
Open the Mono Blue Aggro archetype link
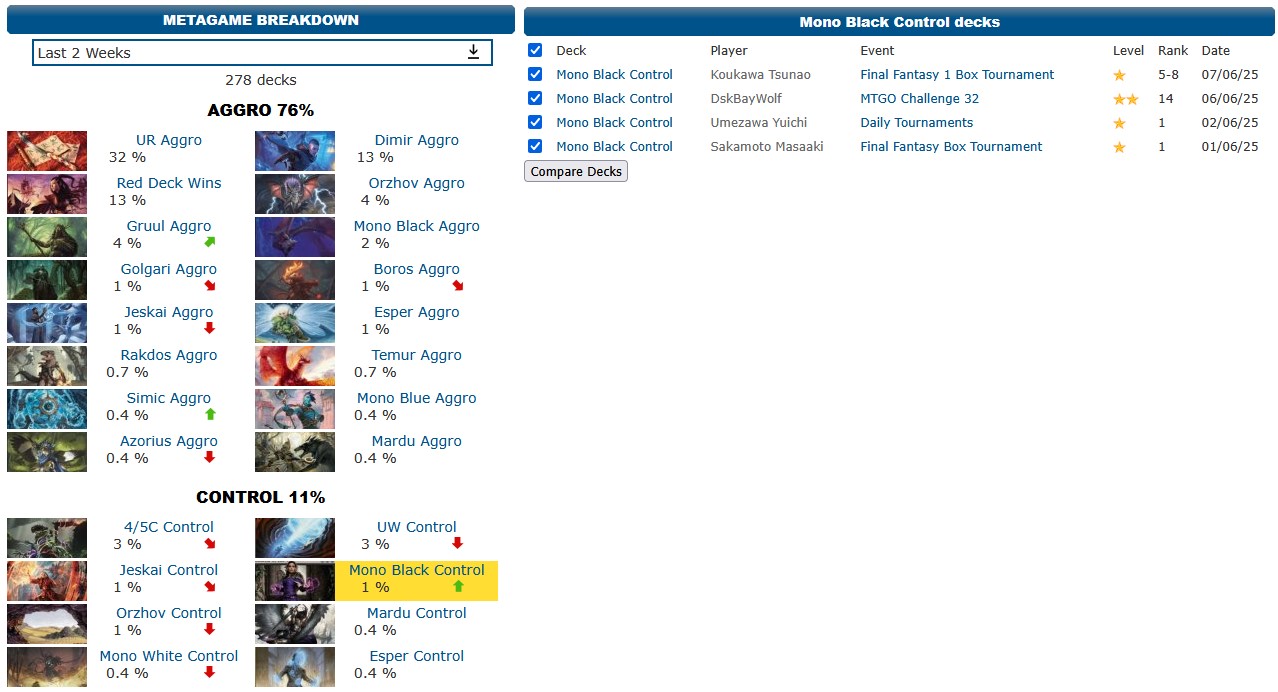pos(417,398)
